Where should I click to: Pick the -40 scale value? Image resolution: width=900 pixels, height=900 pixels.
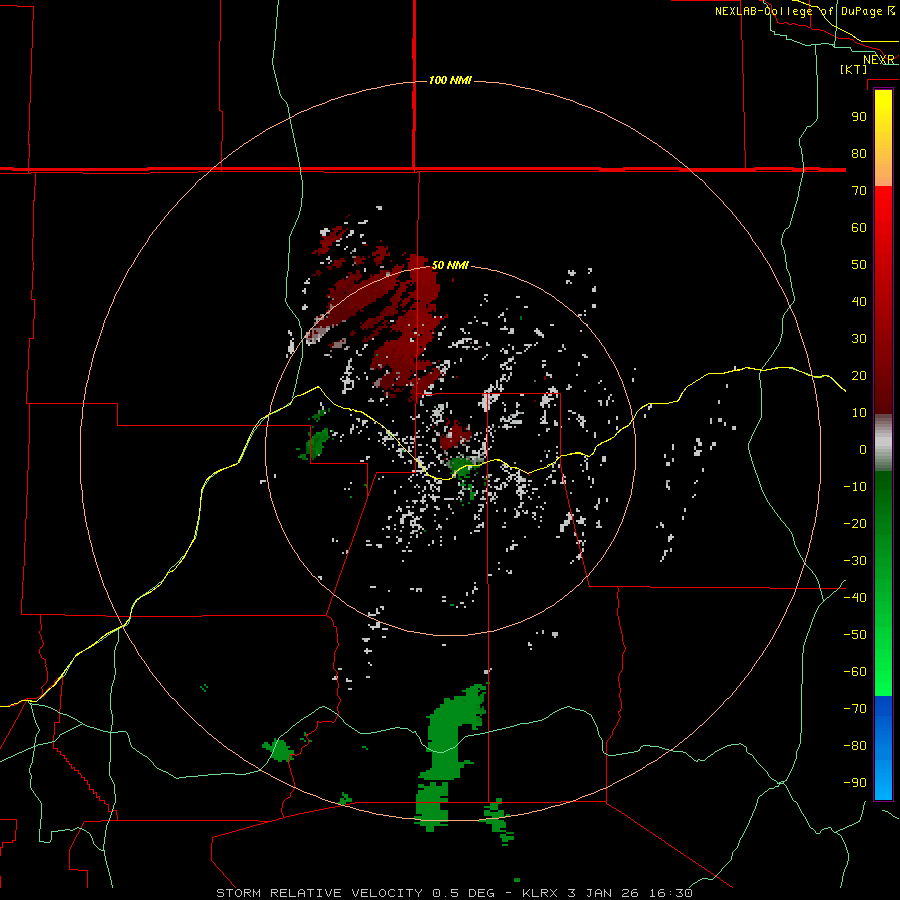855,598
